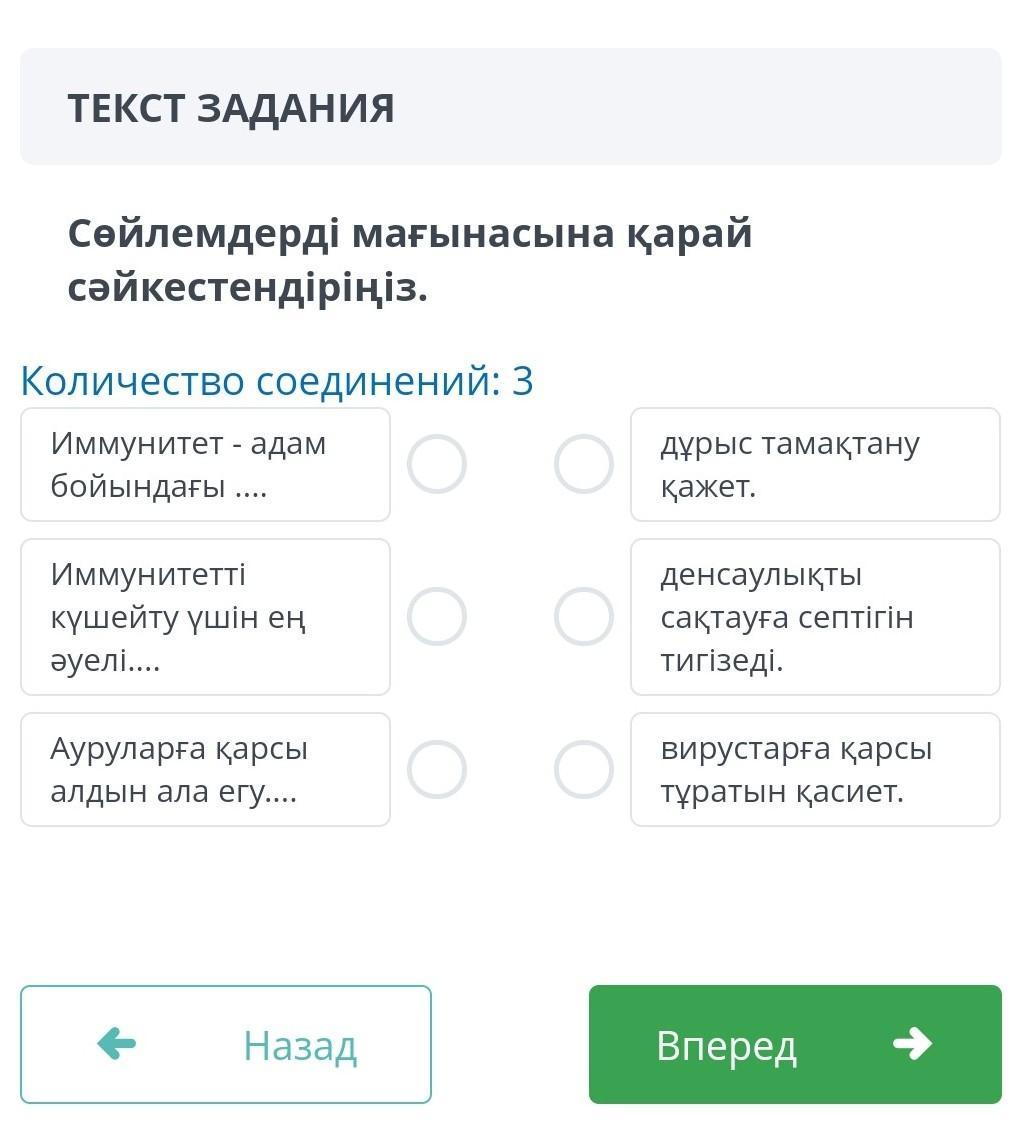Click the 'денсаулықты сақтауға септігін тигізеді' answer card
Image resolution: width=1035 pixels, height=1136 pixels.
[x=815, y=617]
